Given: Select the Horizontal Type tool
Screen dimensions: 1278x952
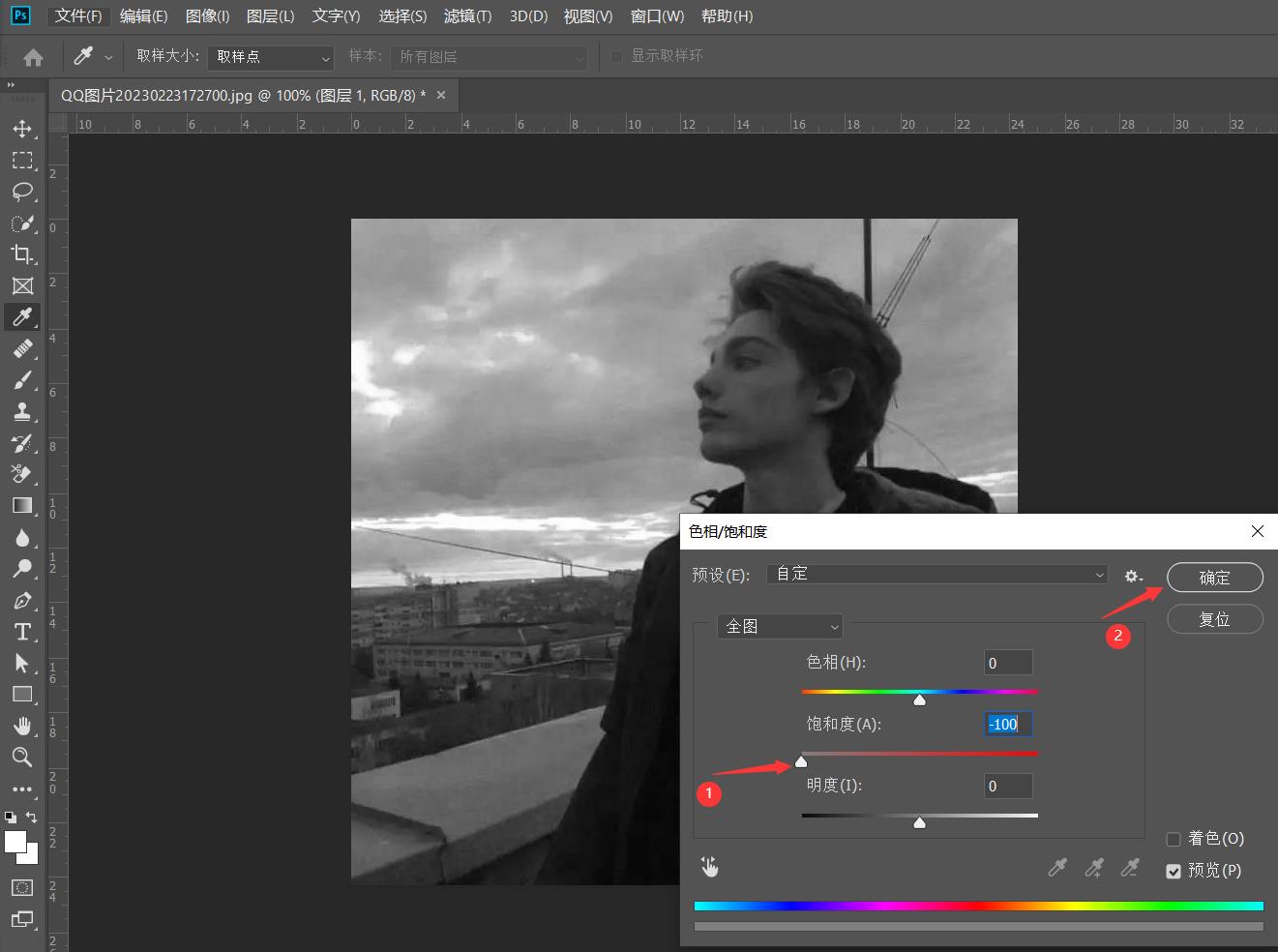Looking at the screenshot, I should pos(22,631).
